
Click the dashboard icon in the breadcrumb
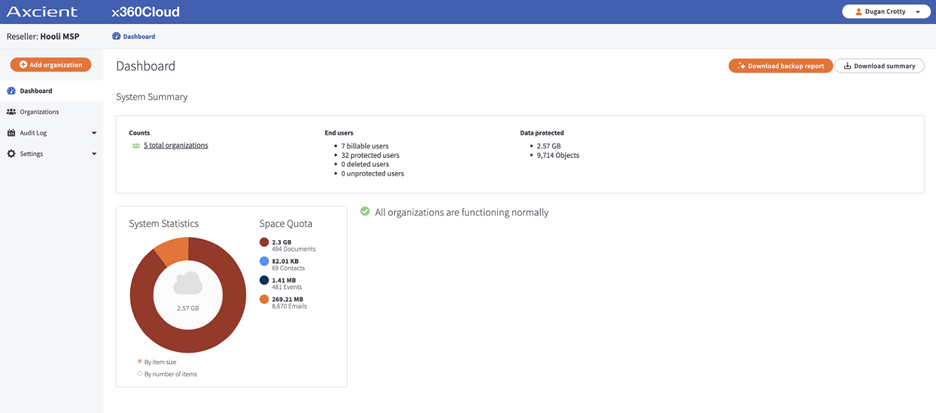click(116, 36)
